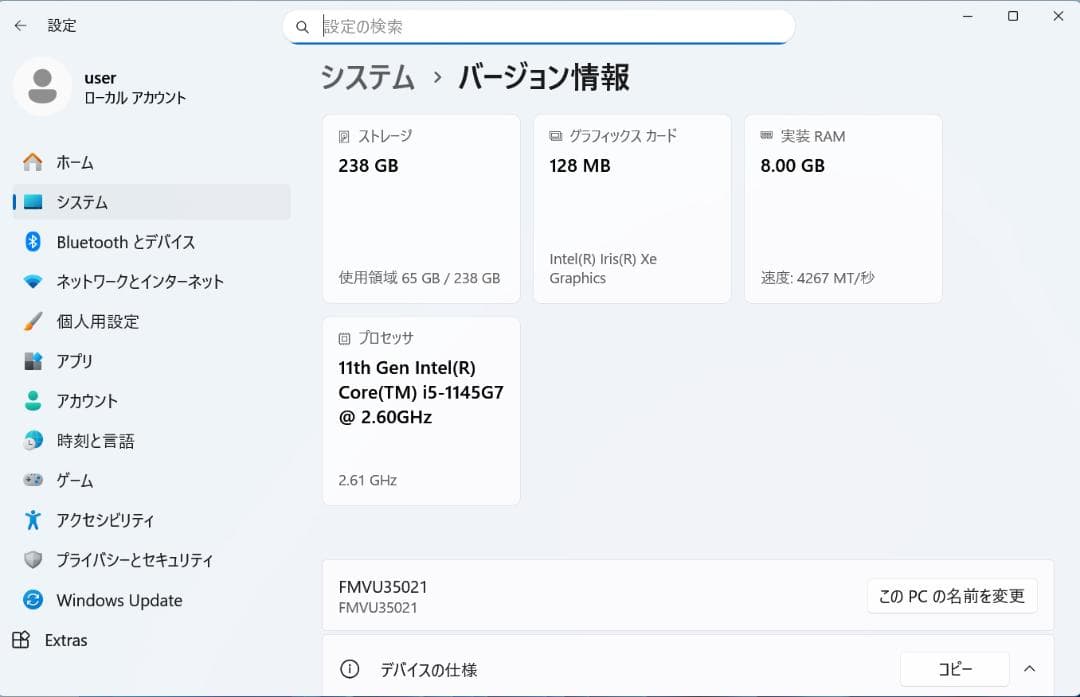Click the back arrow navigation icon
This screenshot has height=697, width=1080.
tap(20, 25)
